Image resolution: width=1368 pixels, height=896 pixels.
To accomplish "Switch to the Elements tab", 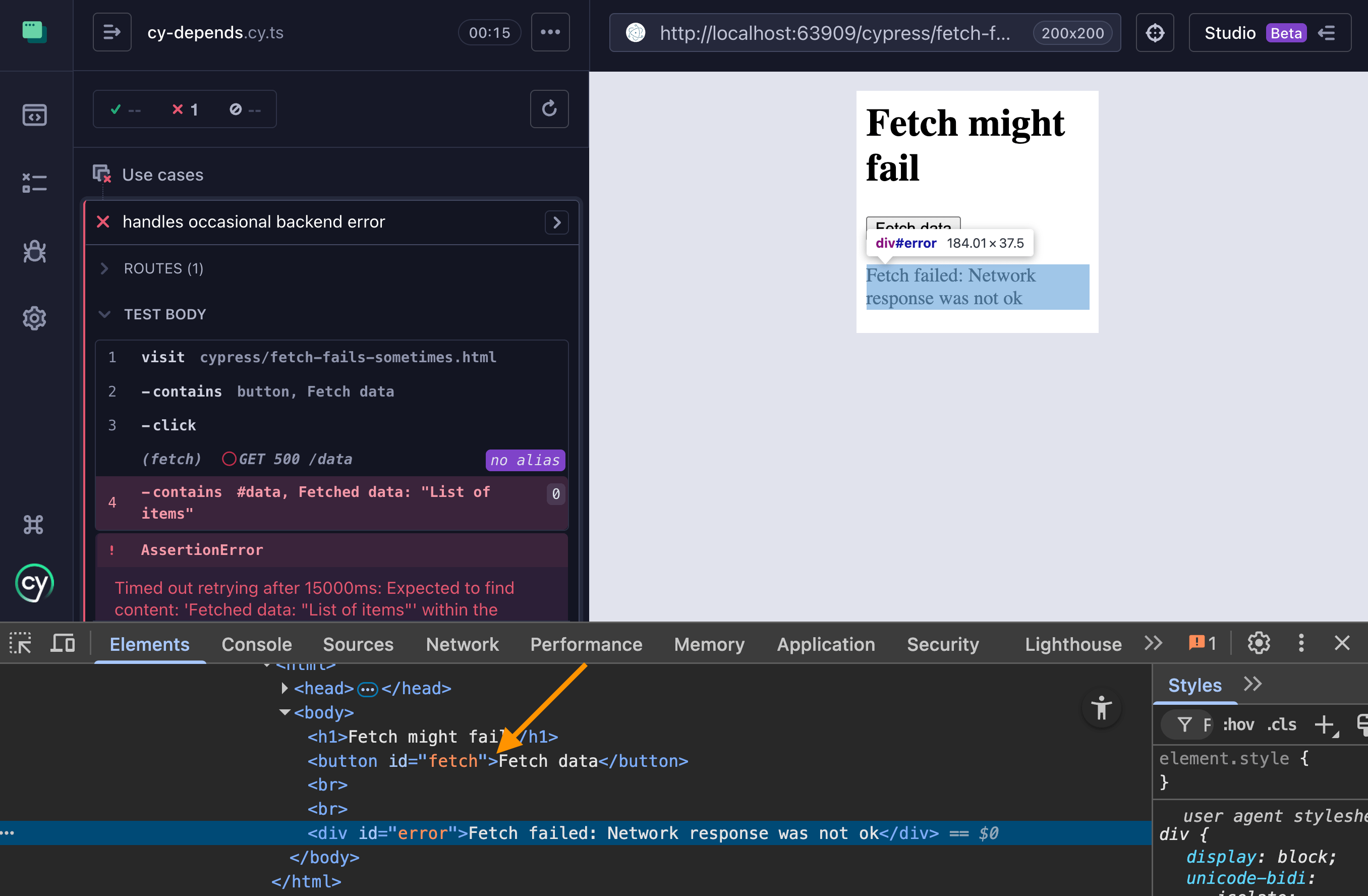I will click(x=149, y=644).
